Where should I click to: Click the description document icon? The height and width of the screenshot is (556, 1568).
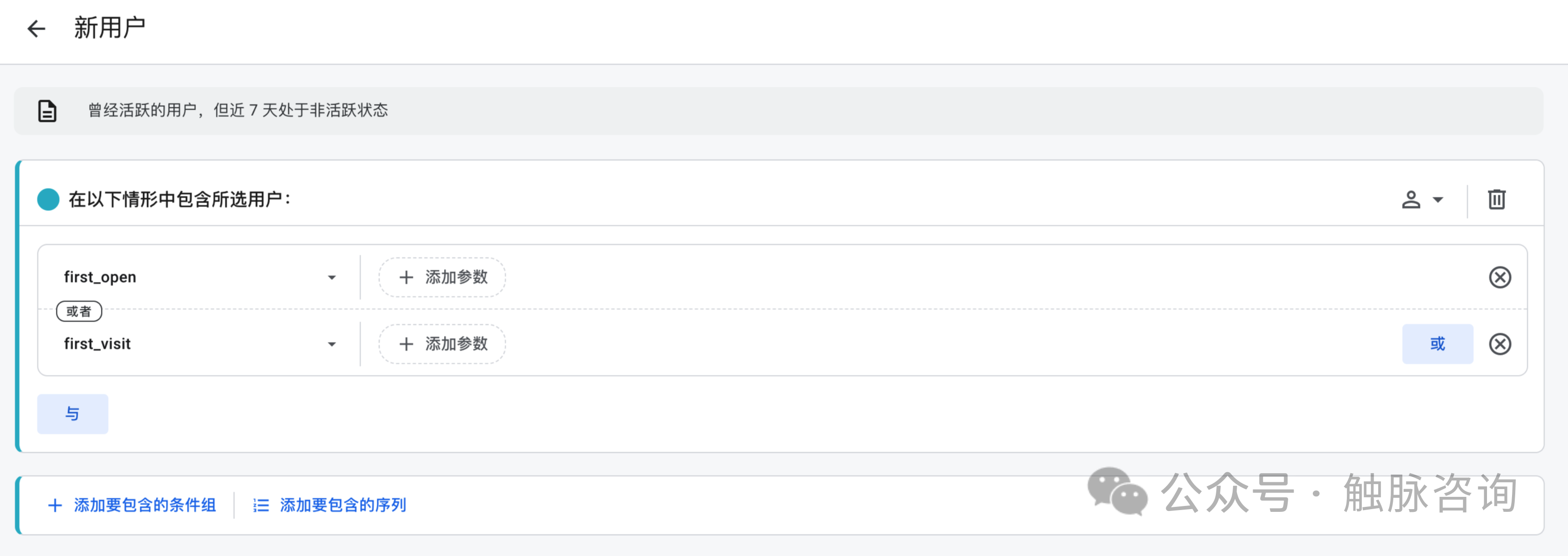pos(47,111)
